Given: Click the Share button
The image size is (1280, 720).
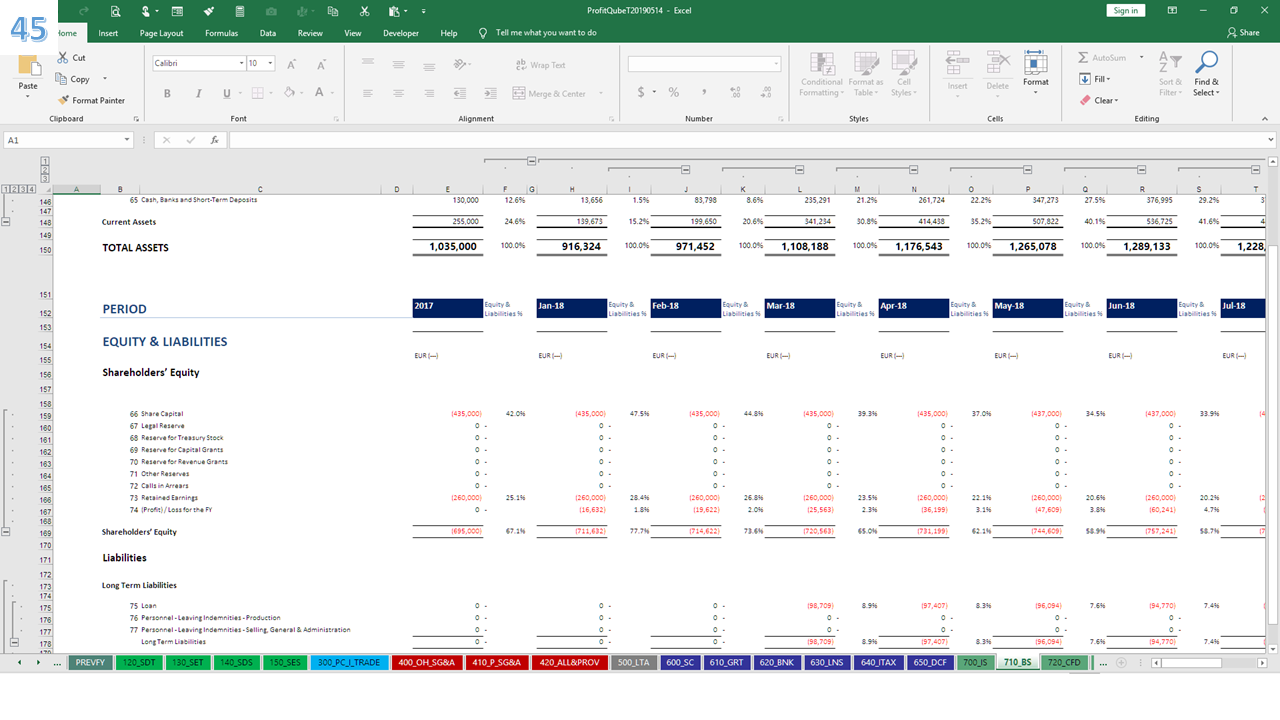Looking at the screenshot, I should click(1243, 33).
